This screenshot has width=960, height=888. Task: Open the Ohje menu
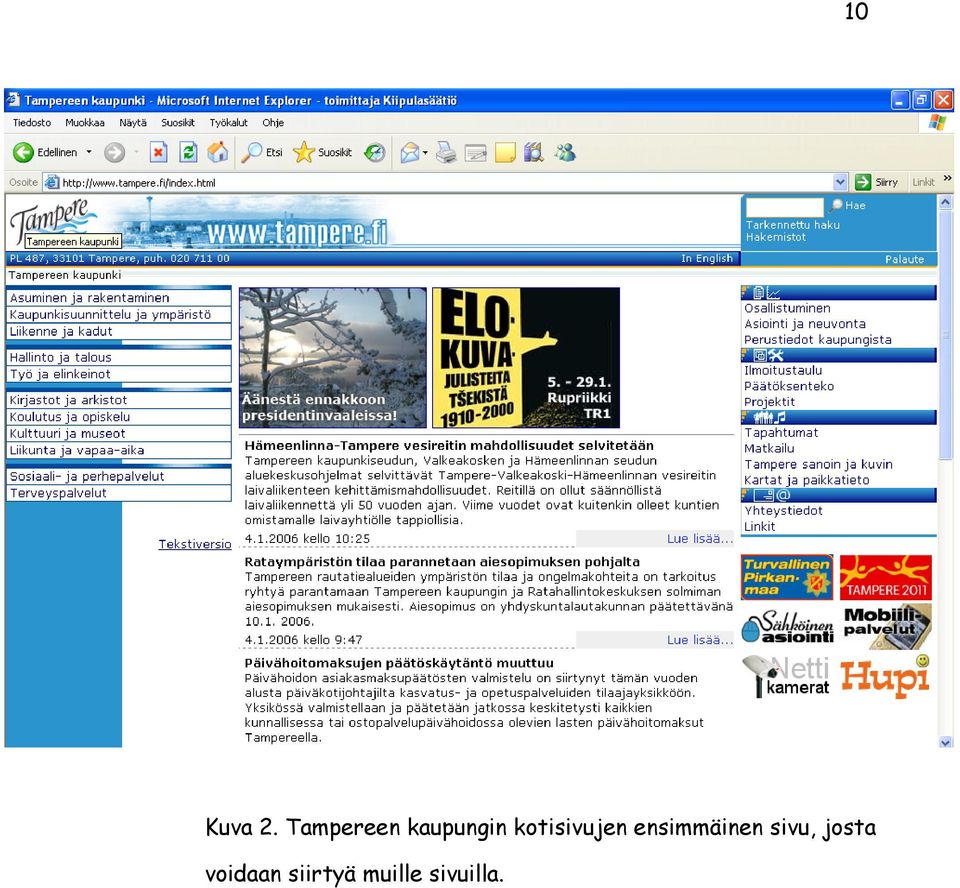[x=273, y=122]
